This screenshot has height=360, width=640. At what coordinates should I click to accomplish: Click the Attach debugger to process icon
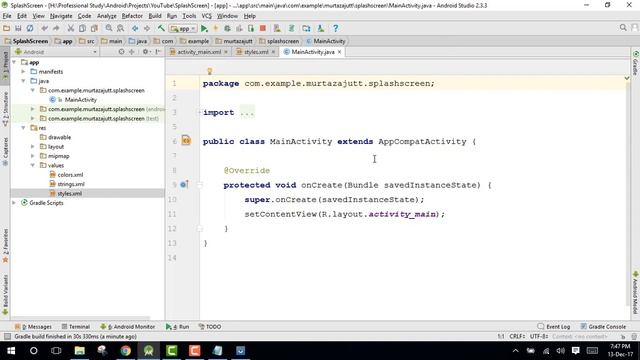[251, 28]
